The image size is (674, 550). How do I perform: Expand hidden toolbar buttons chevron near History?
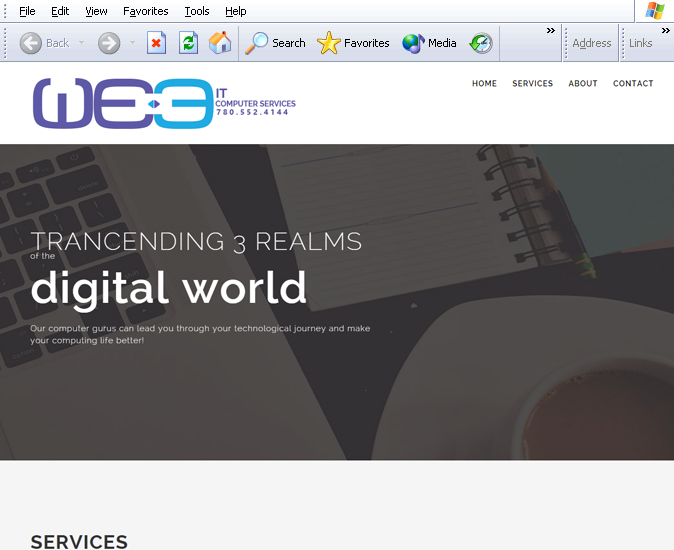[550, 31]
